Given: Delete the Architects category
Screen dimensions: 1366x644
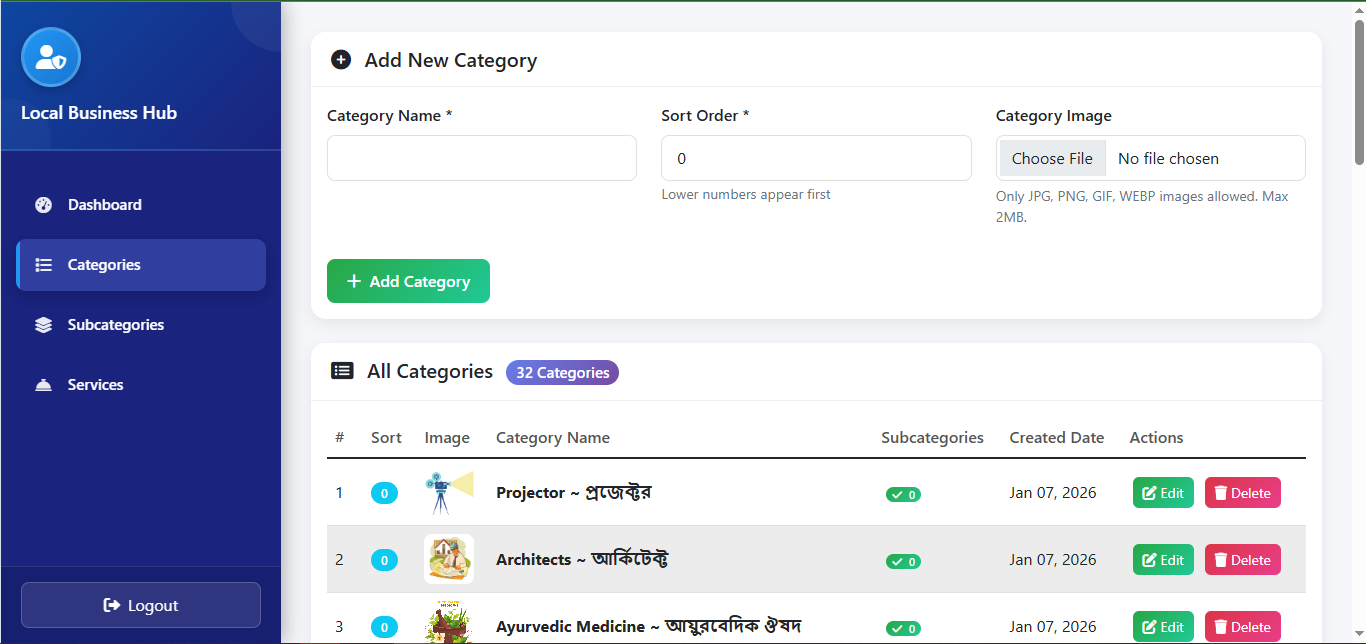Looking at the screenshot, I should [x=1242, y=559].
